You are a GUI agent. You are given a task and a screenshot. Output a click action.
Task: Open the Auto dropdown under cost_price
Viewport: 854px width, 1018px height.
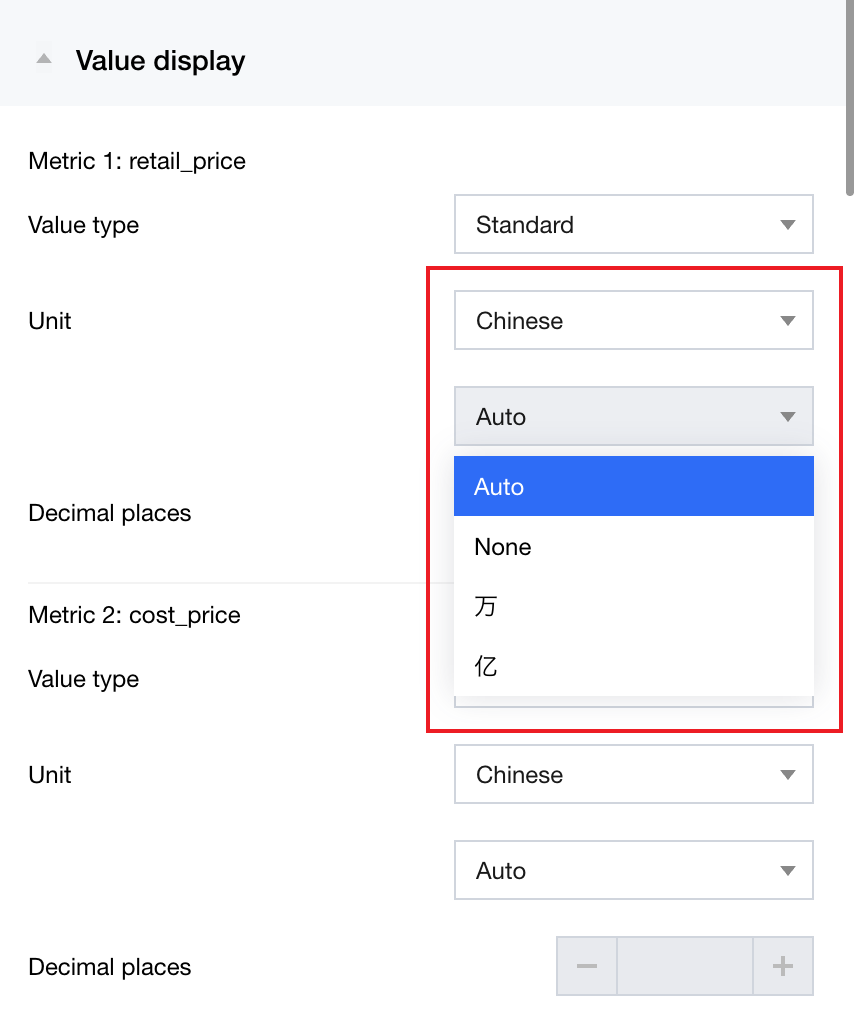pyautogui.click(x=633, y=871)
